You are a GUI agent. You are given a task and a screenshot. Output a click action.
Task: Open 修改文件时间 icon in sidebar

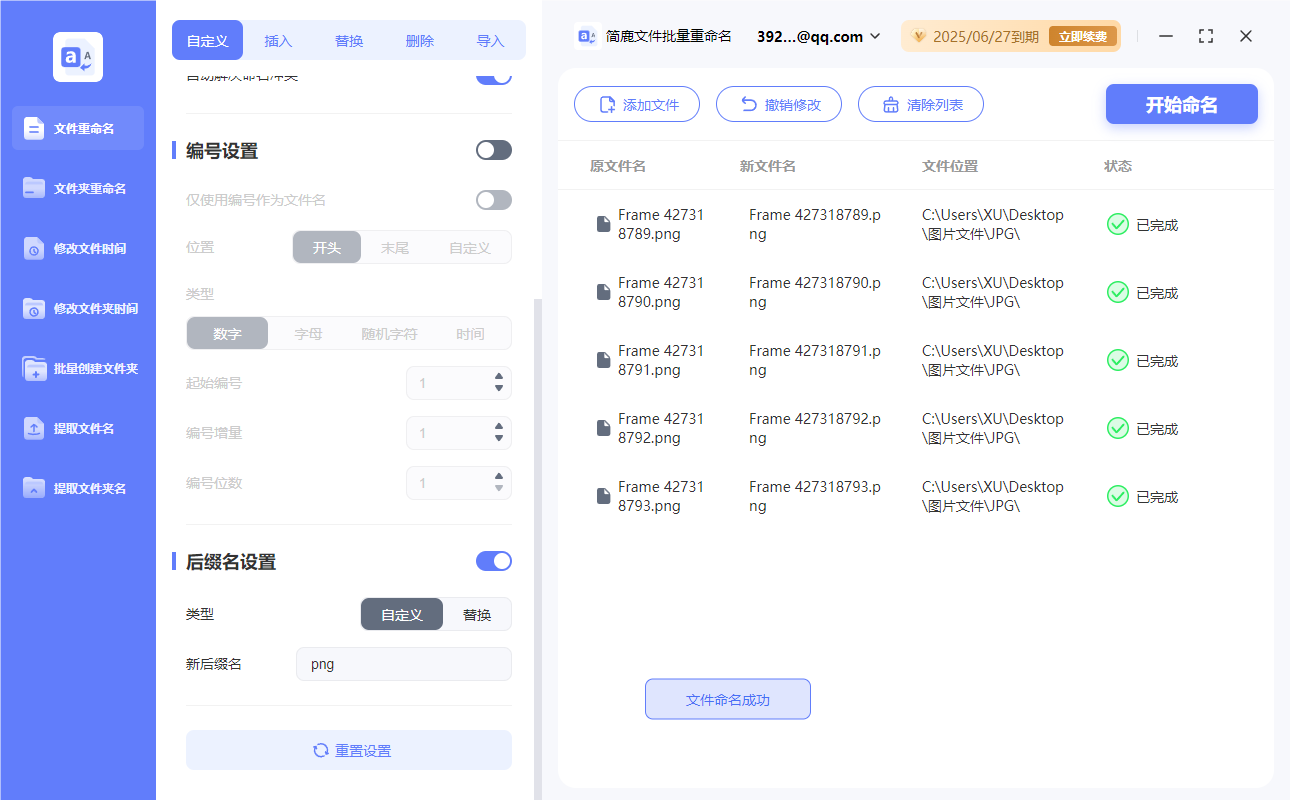(x=34, y=248)
